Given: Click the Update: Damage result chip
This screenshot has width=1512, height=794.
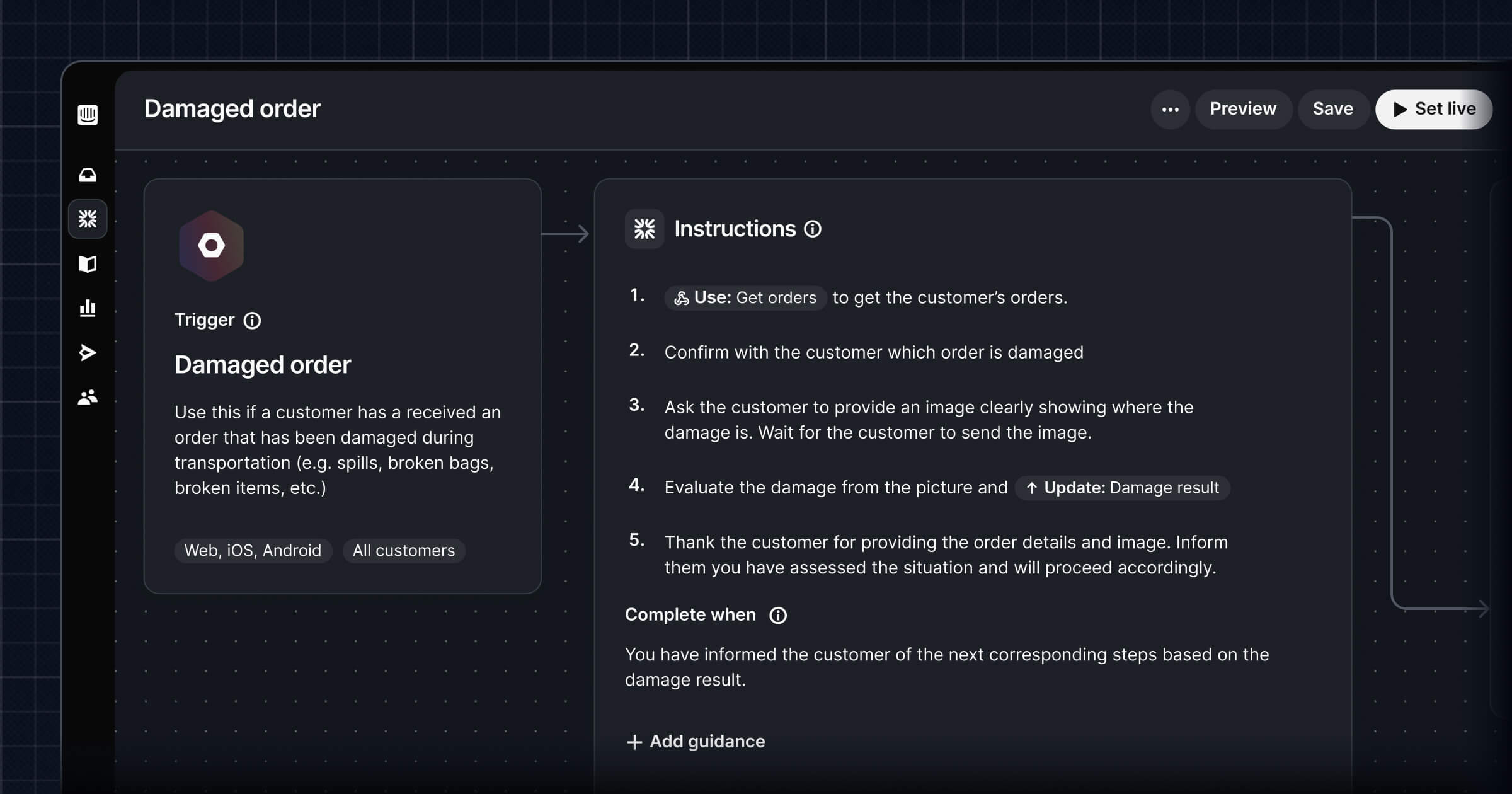Looking at the screenshot, I should click(x=1123, y=488).
